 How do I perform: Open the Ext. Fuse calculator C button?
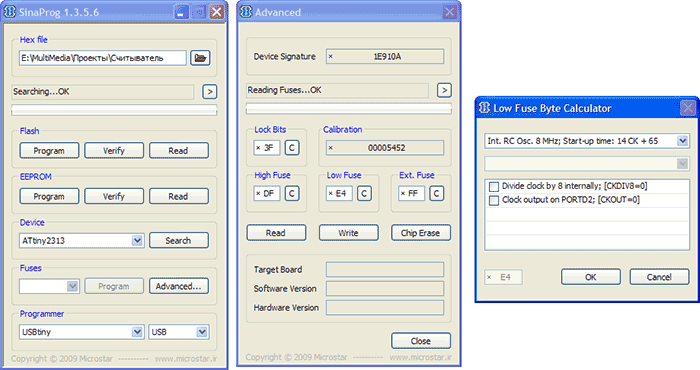tap(437, 194)
